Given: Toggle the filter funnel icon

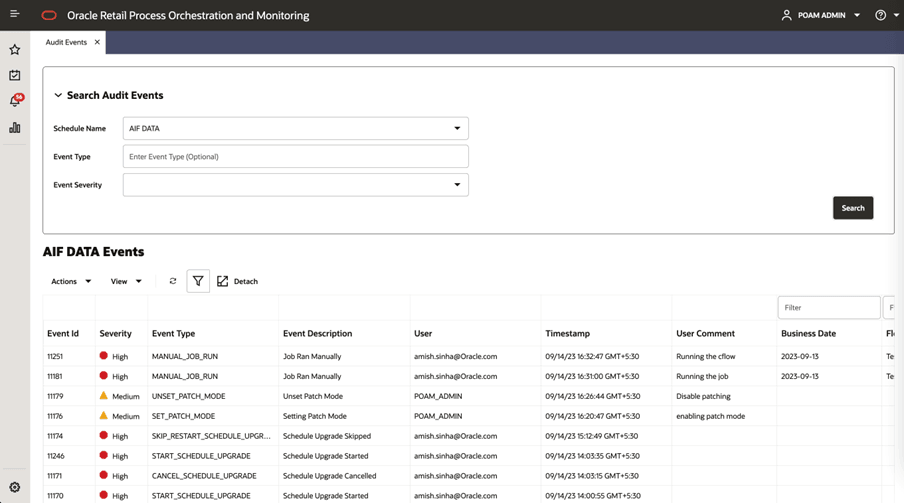Looking at the screenshot, I should [198, 281].
